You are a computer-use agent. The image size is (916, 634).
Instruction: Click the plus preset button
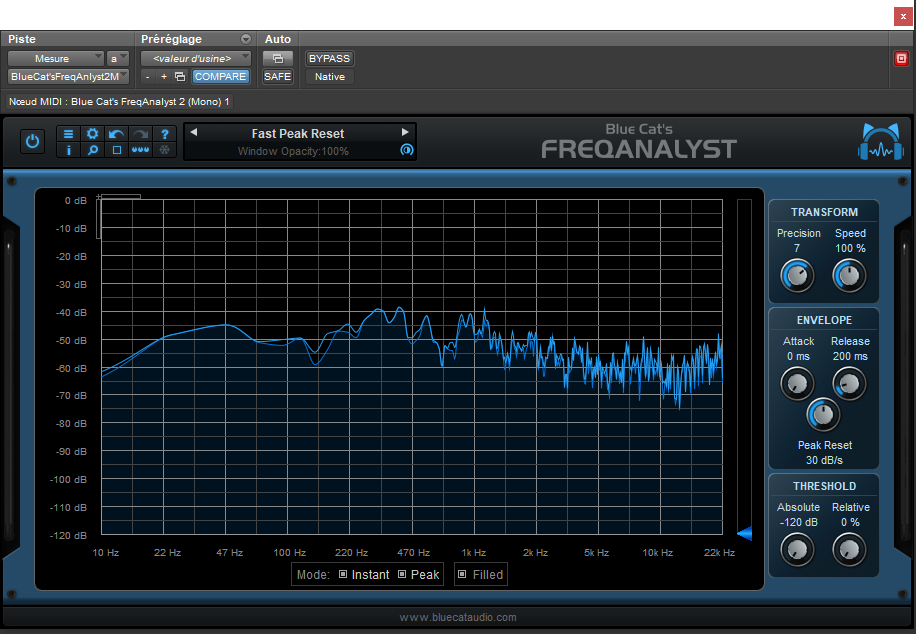click(164, 77)
